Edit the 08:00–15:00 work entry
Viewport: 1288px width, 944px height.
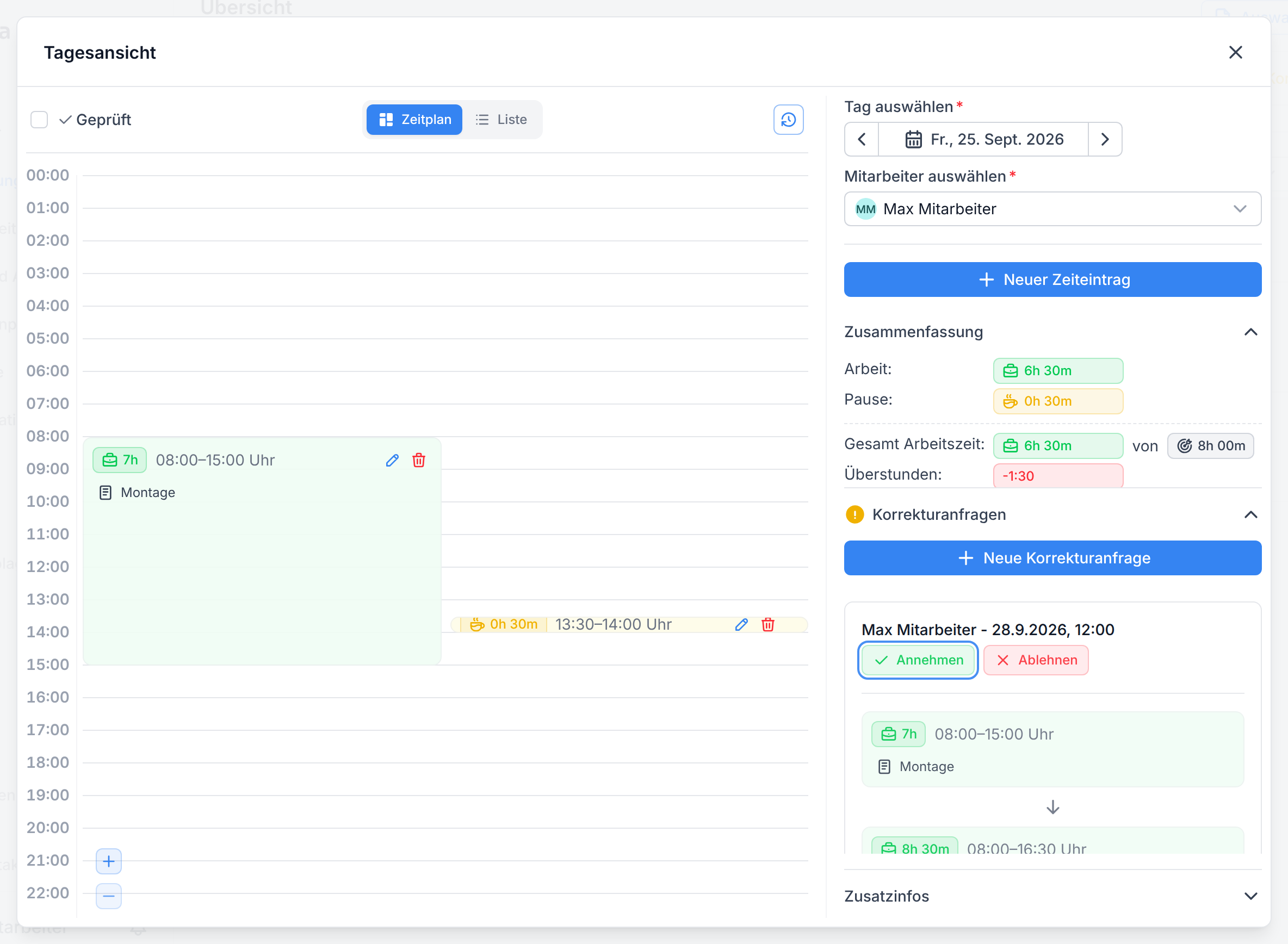coord(392,460)
